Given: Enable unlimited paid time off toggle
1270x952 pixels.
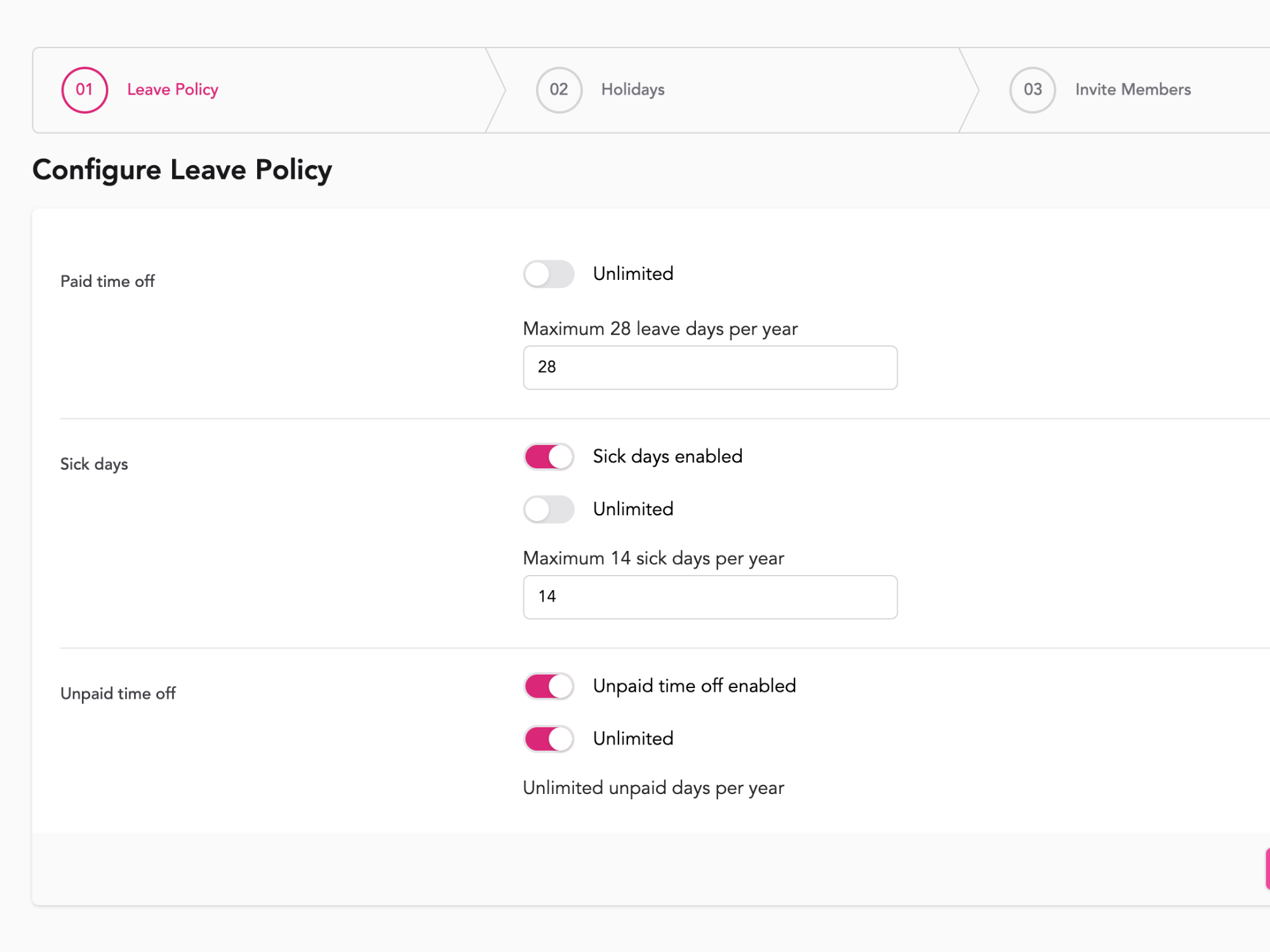Looking at the screenshot, I should click(549, 274).
